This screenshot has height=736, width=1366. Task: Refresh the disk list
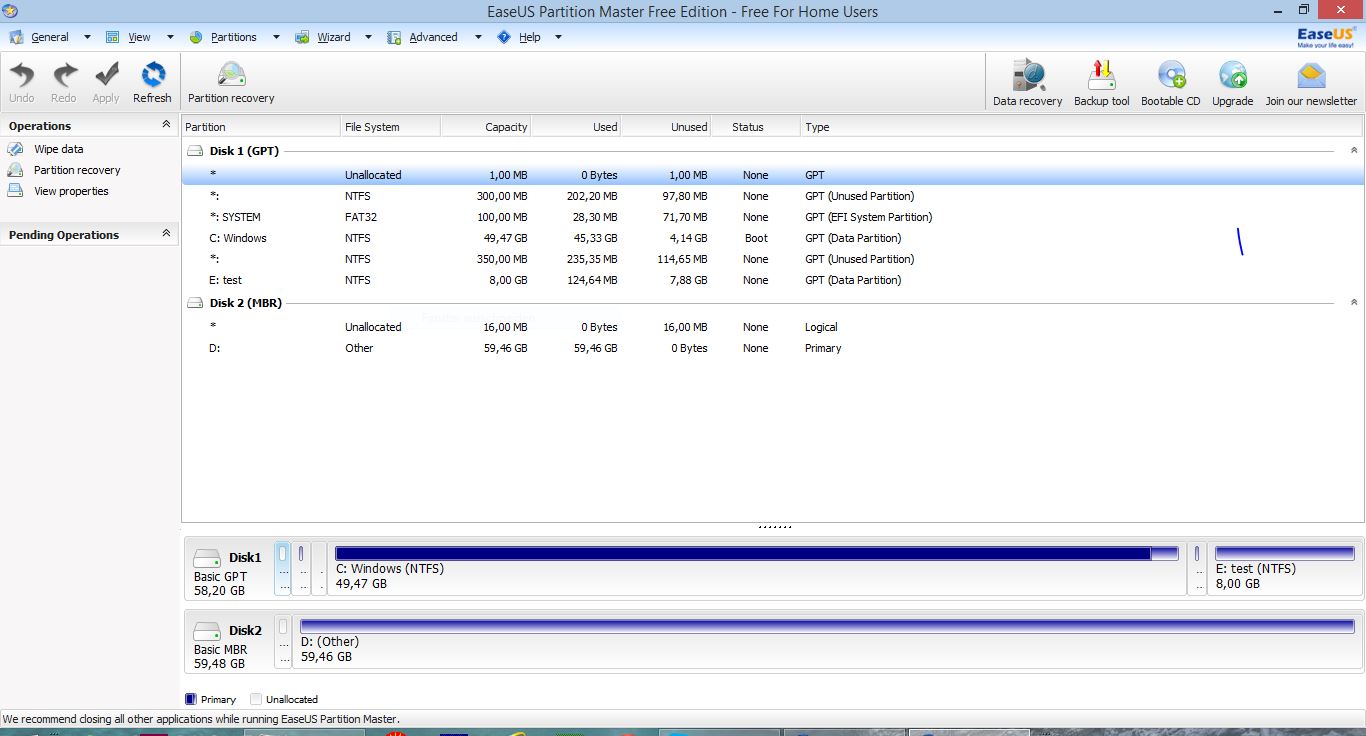152,75
